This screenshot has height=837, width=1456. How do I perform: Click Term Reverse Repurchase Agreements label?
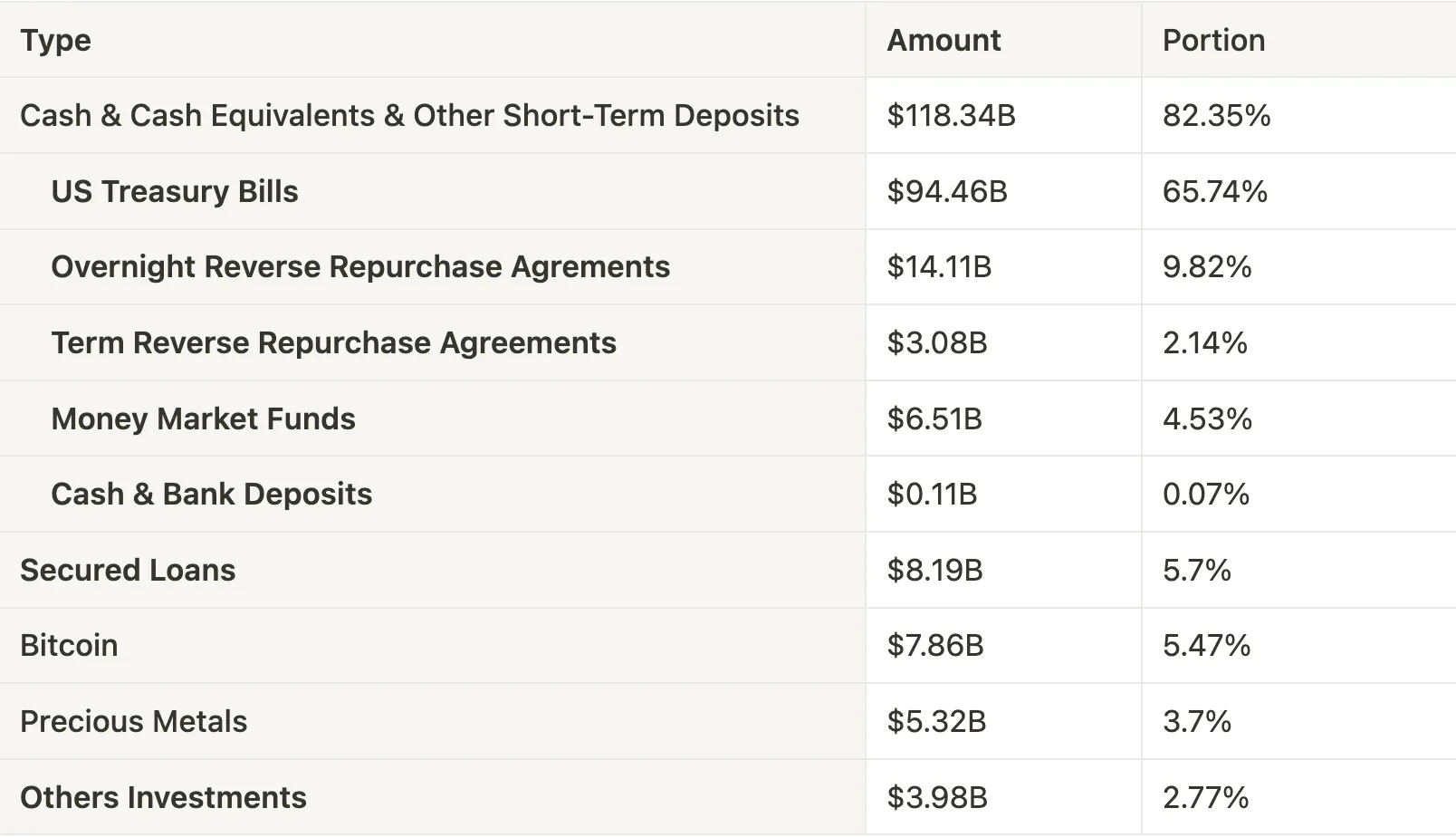pos(333,342)
